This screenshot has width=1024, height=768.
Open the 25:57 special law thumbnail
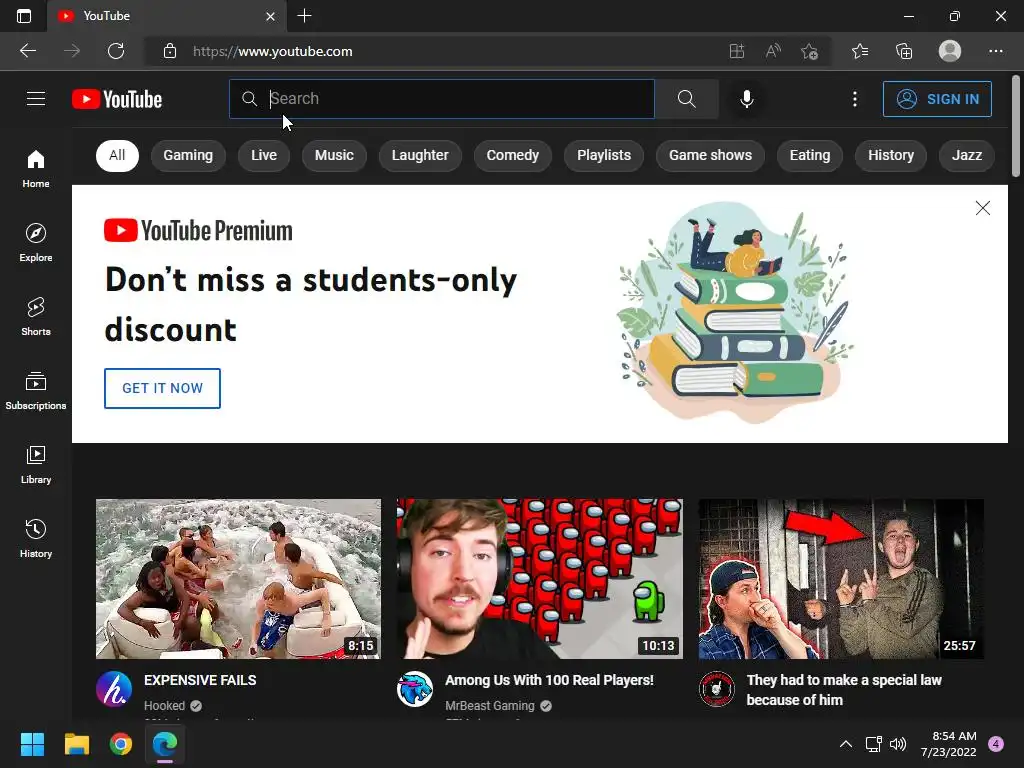(x=841, y=579)
